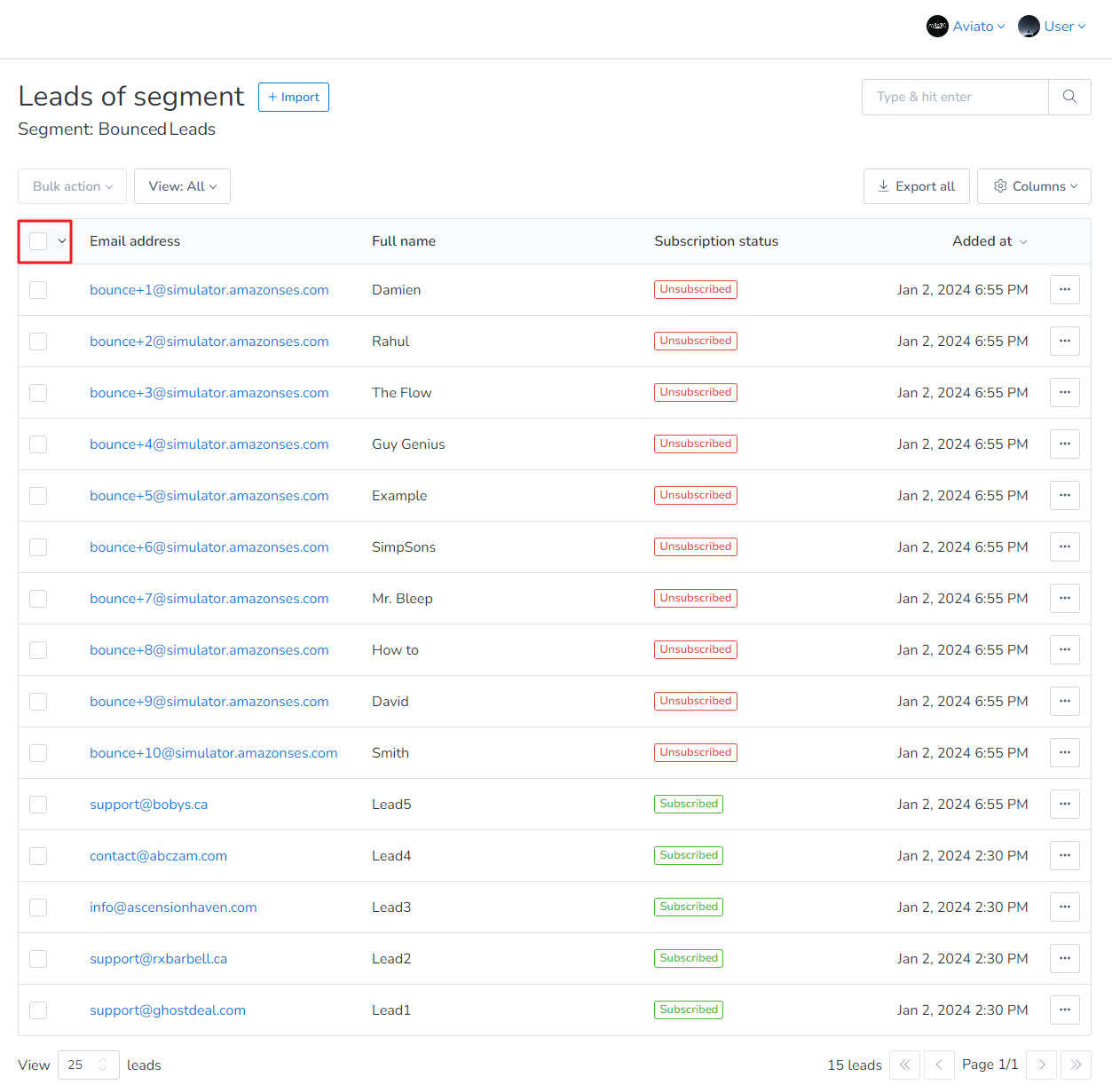Tick the select-all checkbox in table header
The height and width of the screenshot is (1092, 1112).
(38, 241)
